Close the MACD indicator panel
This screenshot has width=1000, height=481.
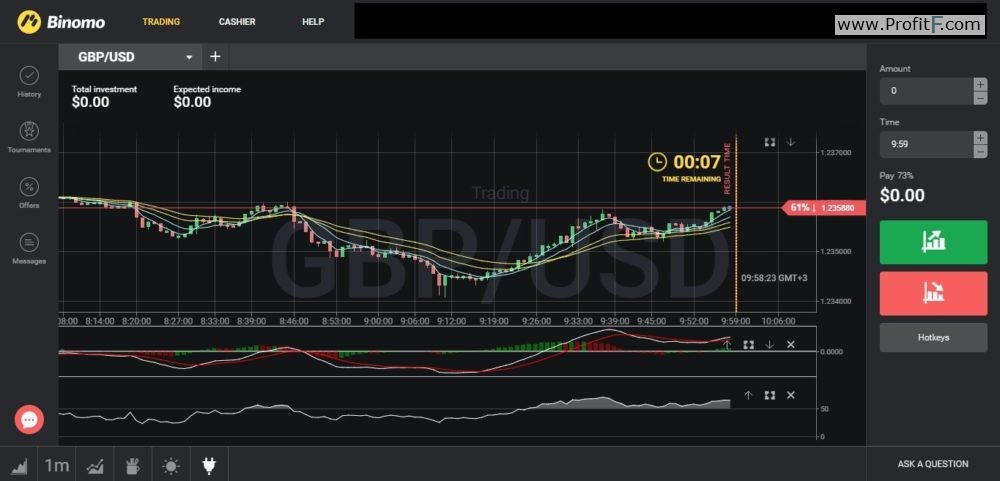pyautogui.click(x=791, y=344)
